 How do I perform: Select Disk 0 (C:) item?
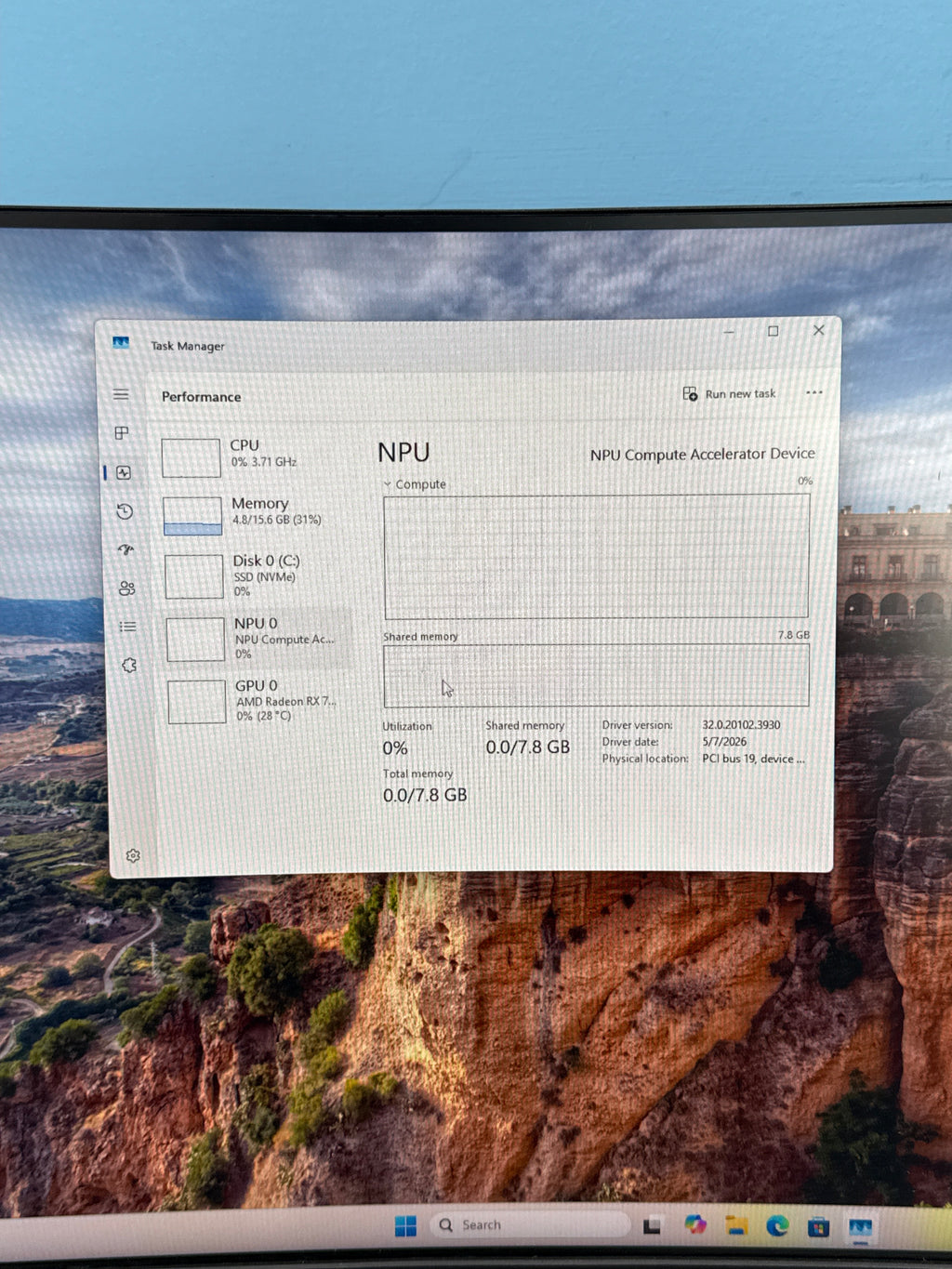point(257,575)
